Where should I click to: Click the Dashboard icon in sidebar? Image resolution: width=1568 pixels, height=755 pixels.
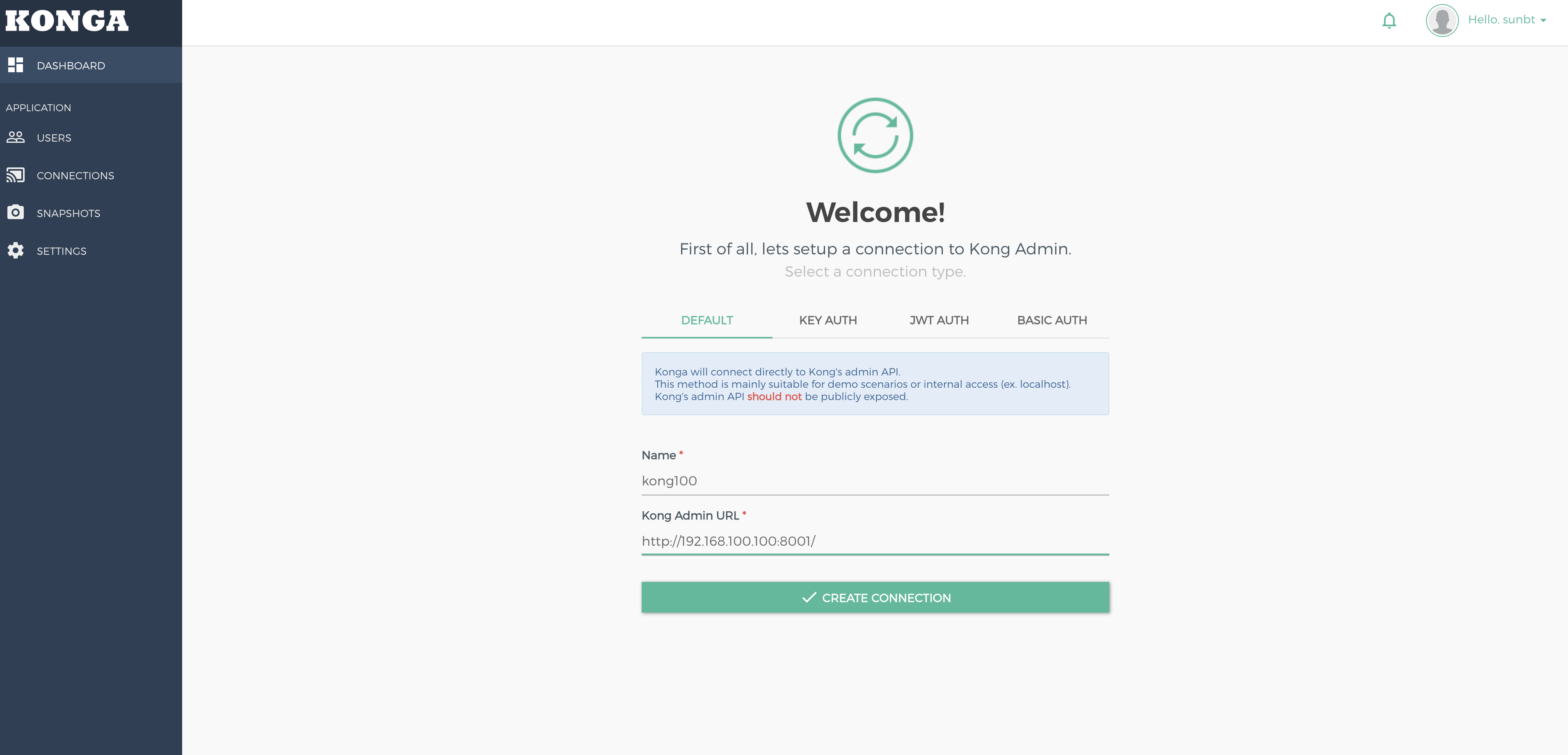(x=15, y=65)
